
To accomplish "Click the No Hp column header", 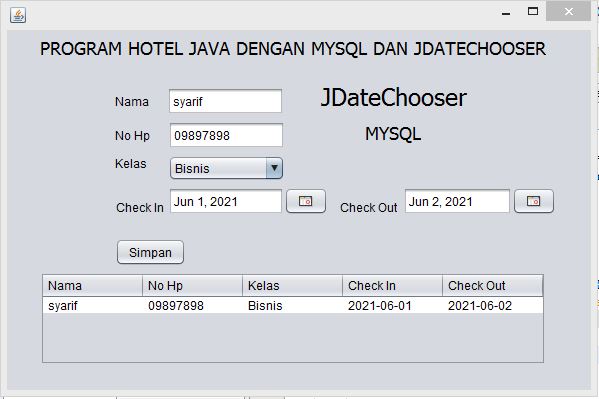I will 193,285.
